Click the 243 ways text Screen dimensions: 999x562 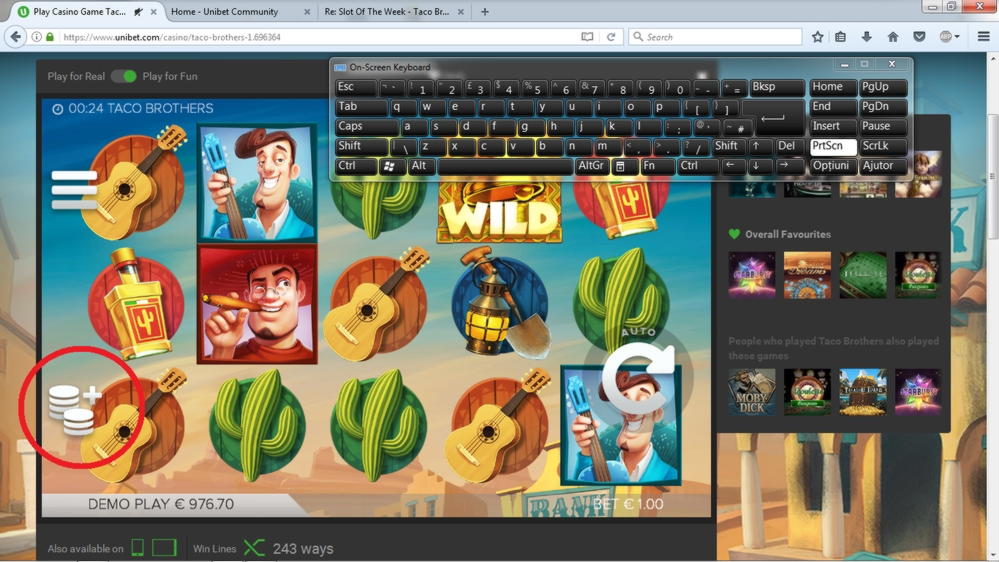tap(303, 549)
